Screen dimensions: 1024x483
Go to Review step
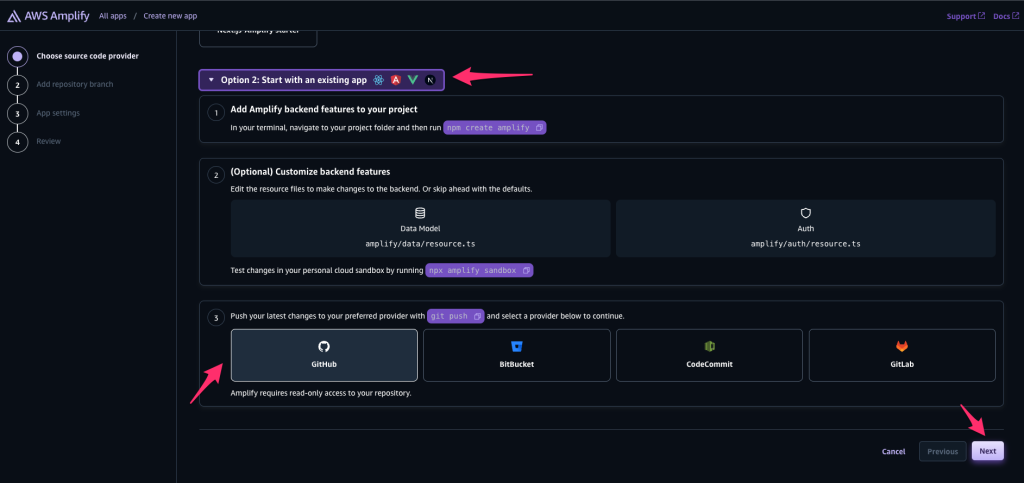(x=49, y=141)
